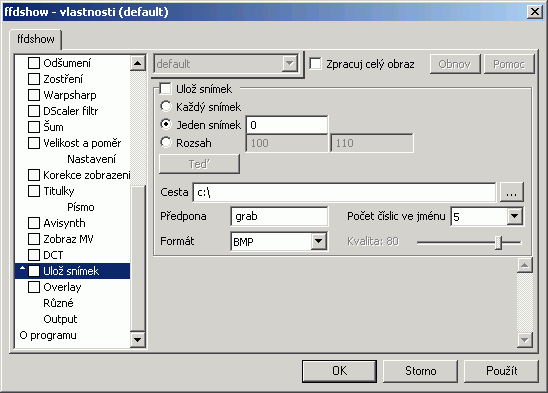Check the Šum filter box

(x=34, y=127)
